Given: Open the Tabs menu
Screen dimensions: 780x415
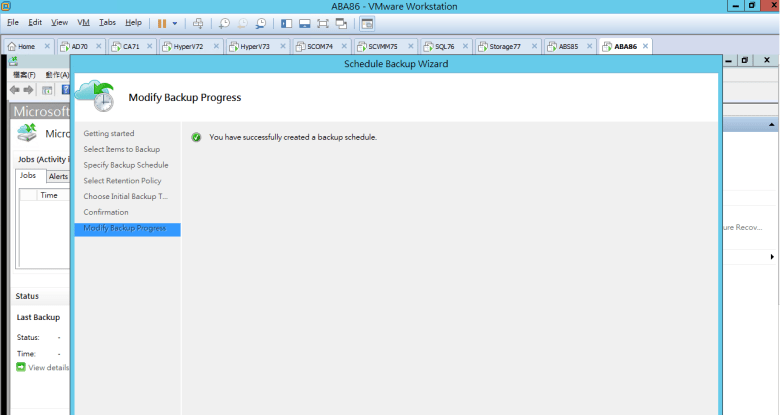Looking at the screenshot, I should (107, 22).
